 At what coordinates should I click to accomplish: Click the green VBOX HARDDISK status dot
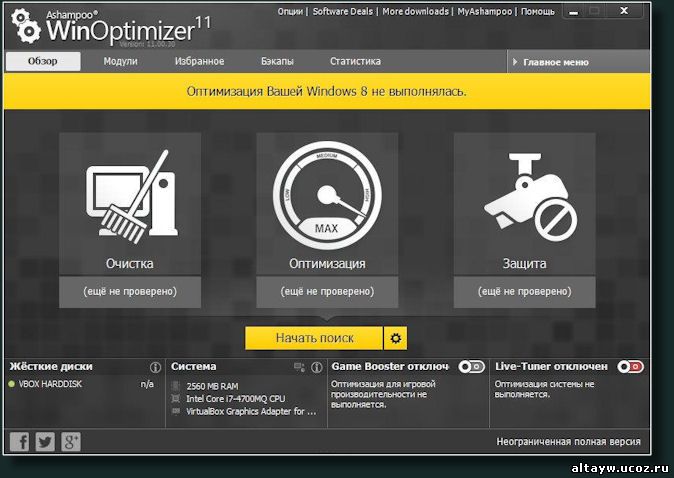pyautogui.click(x=12, y=384)
